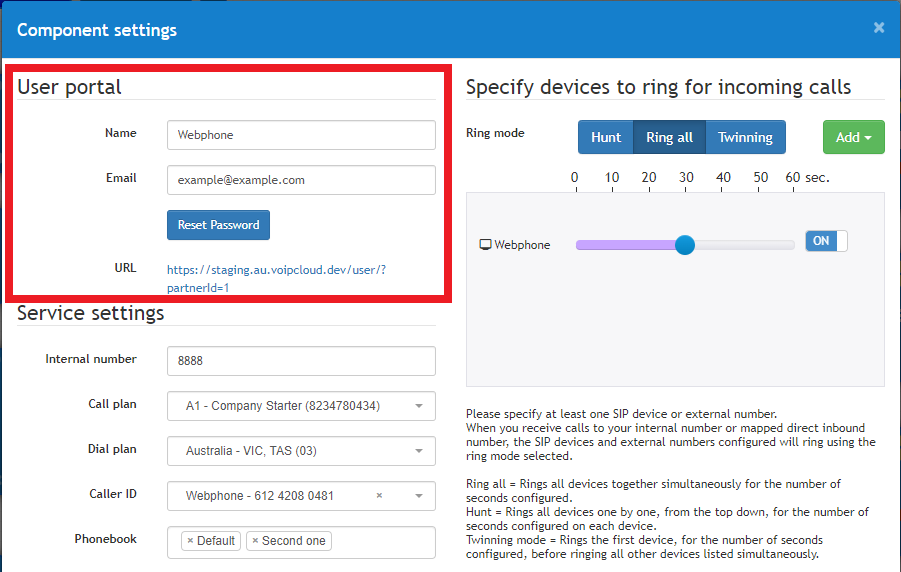Expand the Call plan dropdown
This screenshot has width=901, height=572.
point(418,406)
